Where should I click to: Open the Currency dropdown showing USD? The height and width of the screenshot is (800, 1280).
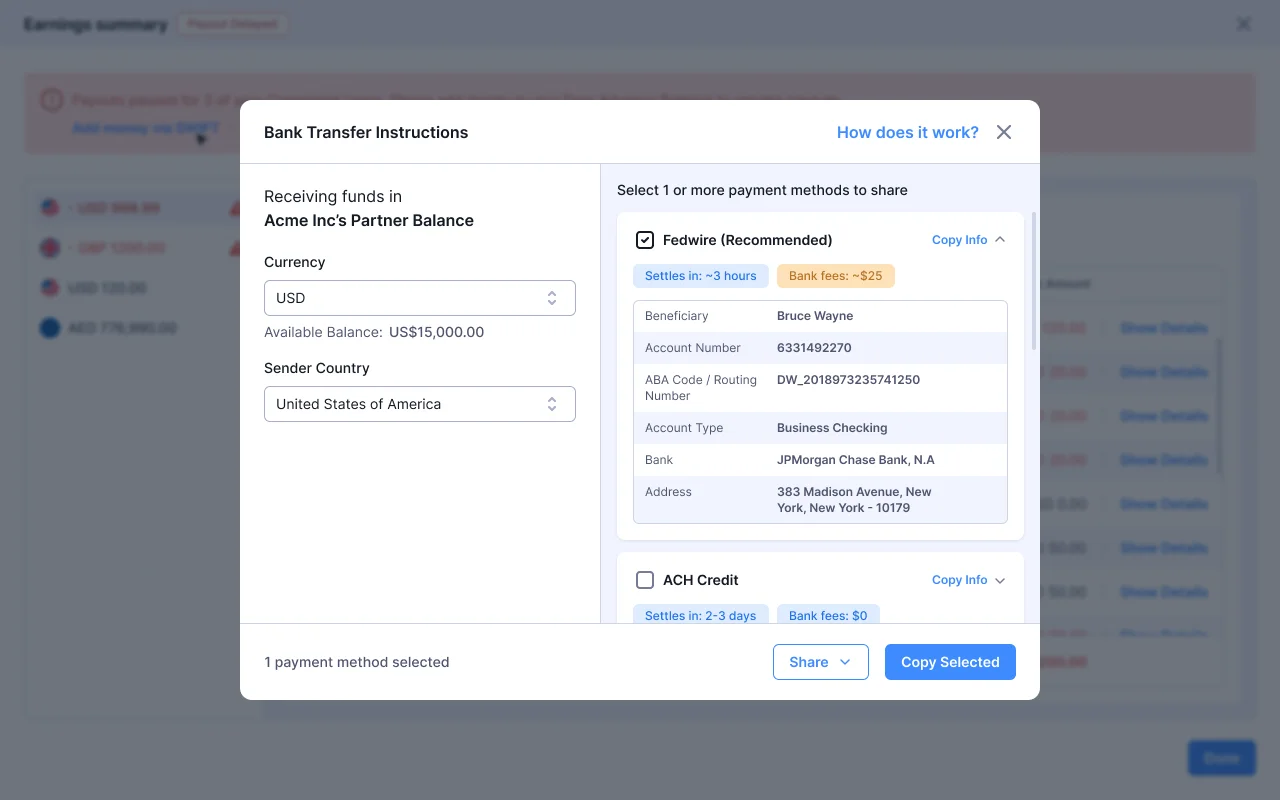tap(419, 297)
